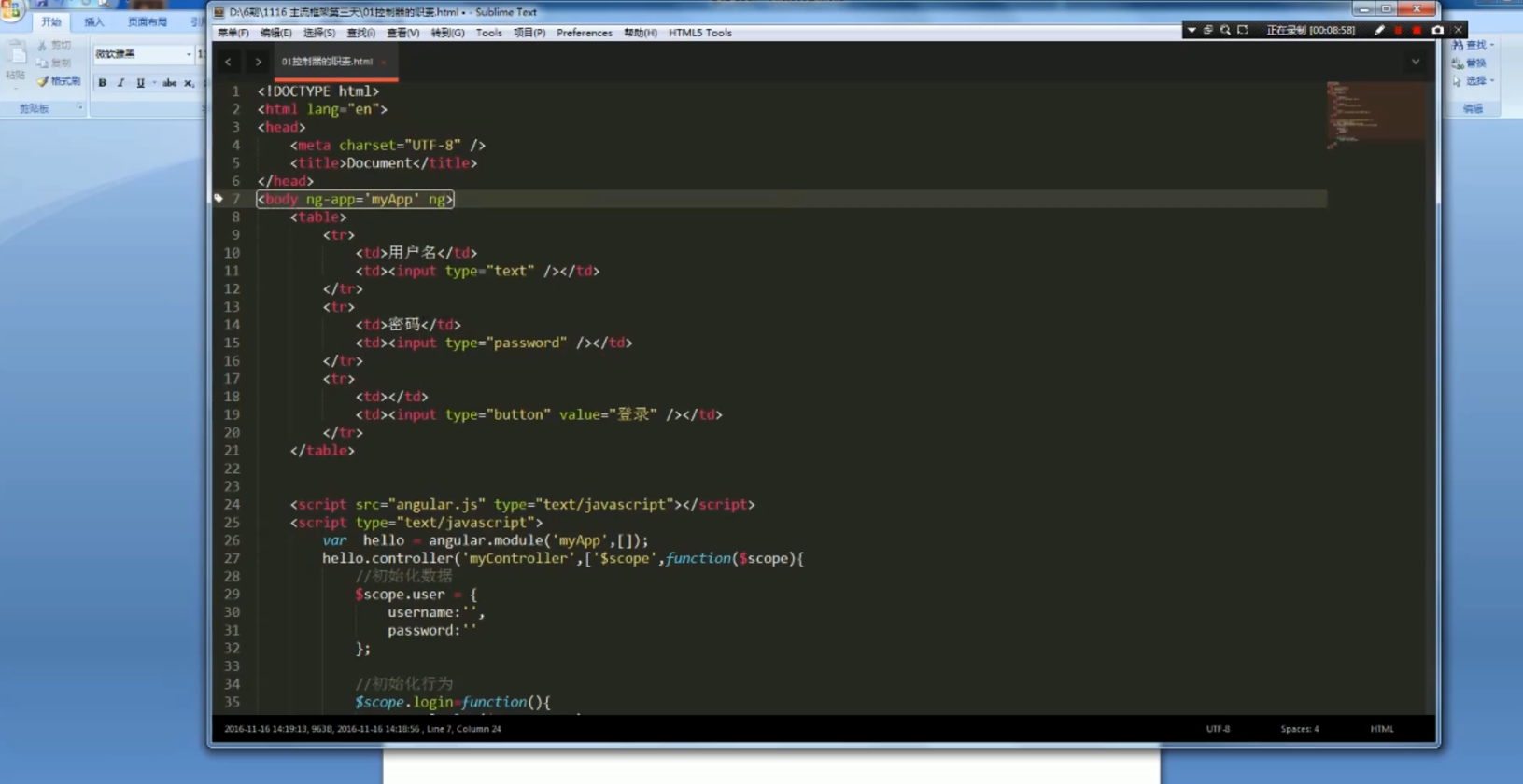
Task: Click 复制 copy in Word ribbon
Action: click(55, 63)
